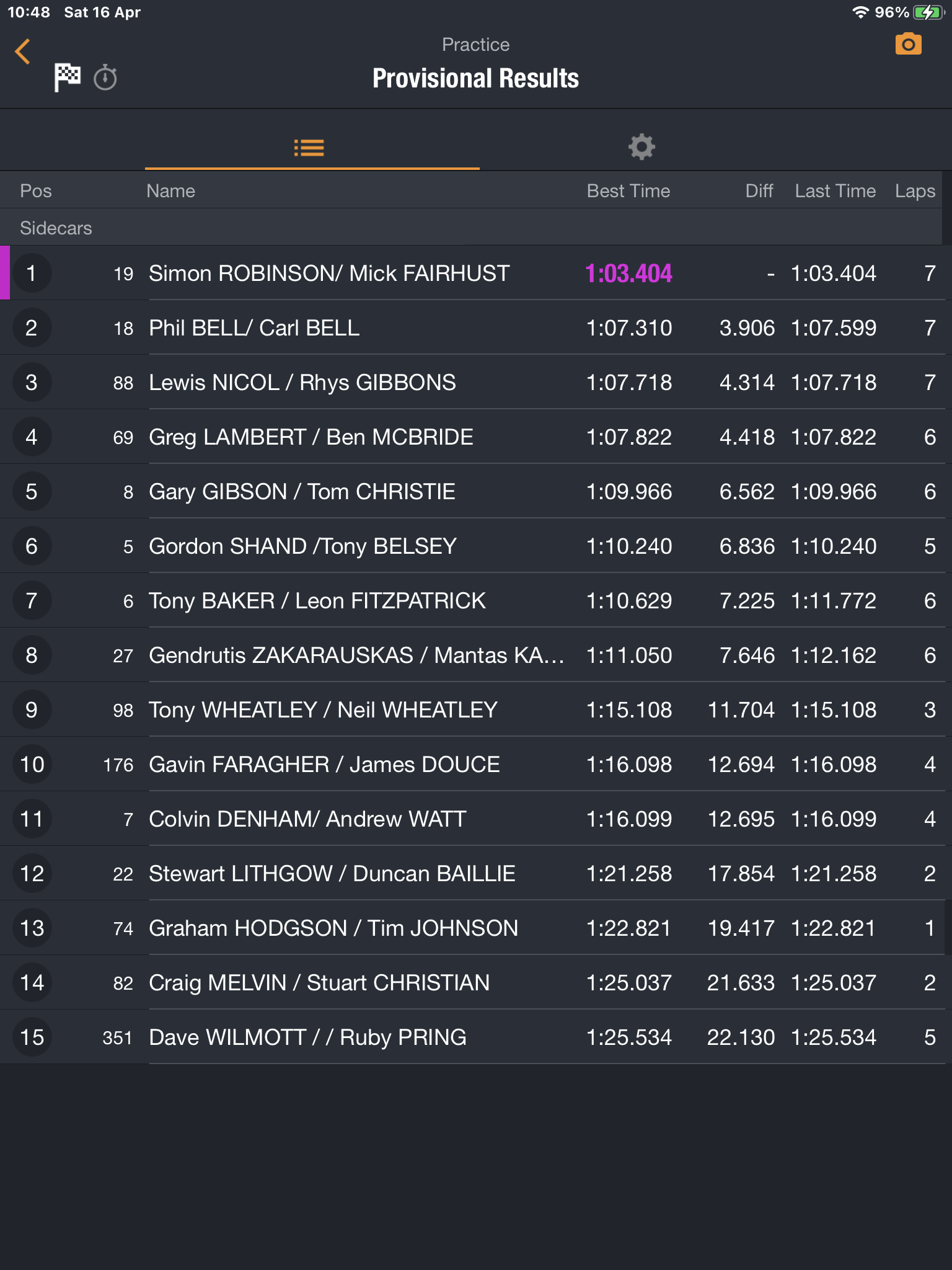
Task: Tap position 10 circle badge
Action: point(32,765)
